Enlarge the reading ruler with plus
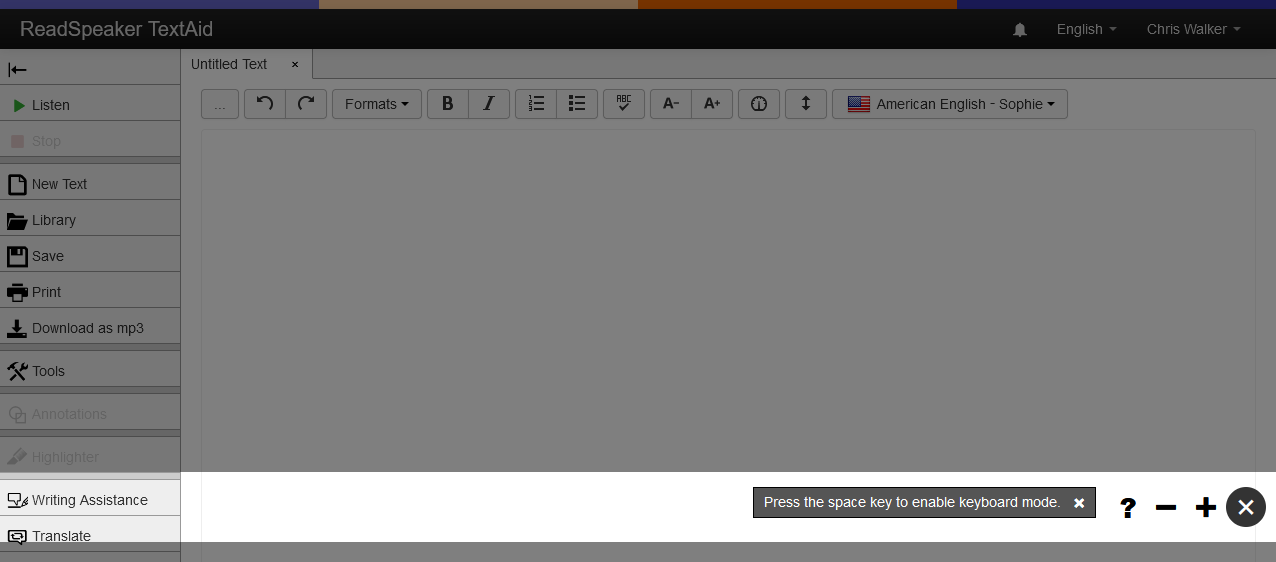The width and height of the screenshot is (1276, 562). click(x=1206, y=508)
